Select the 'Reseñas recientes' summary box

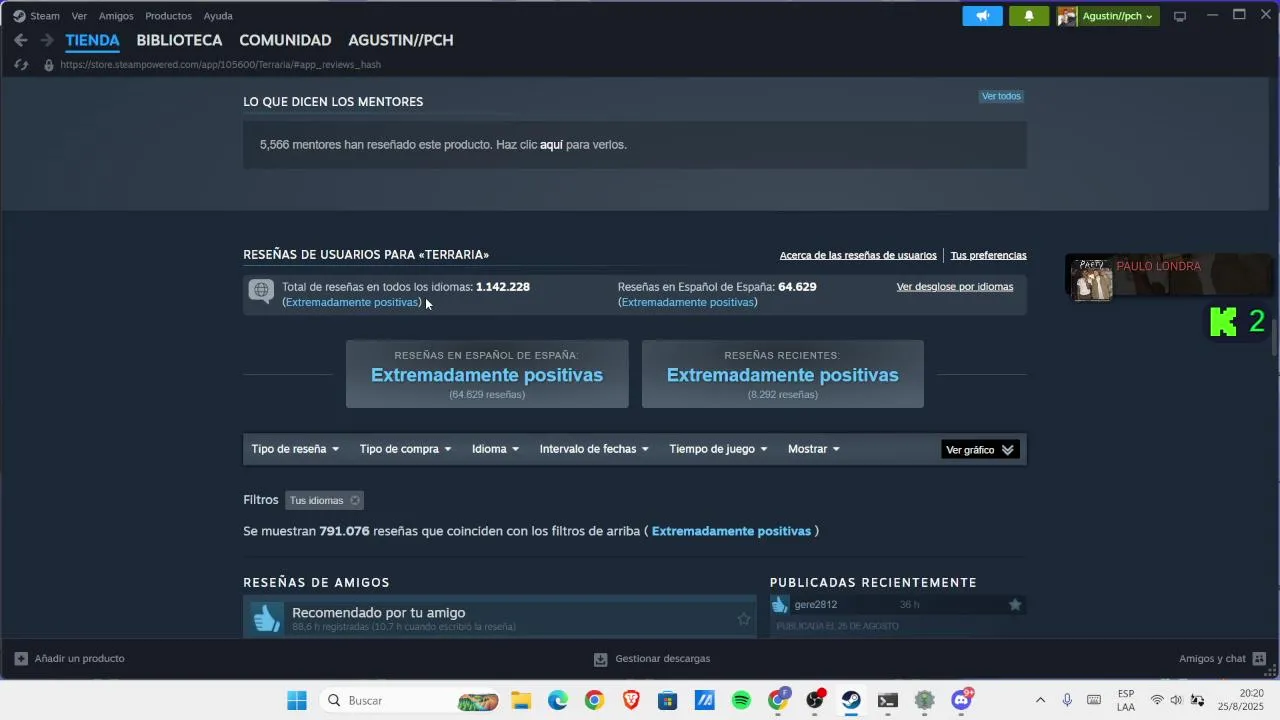pos(783,374)
